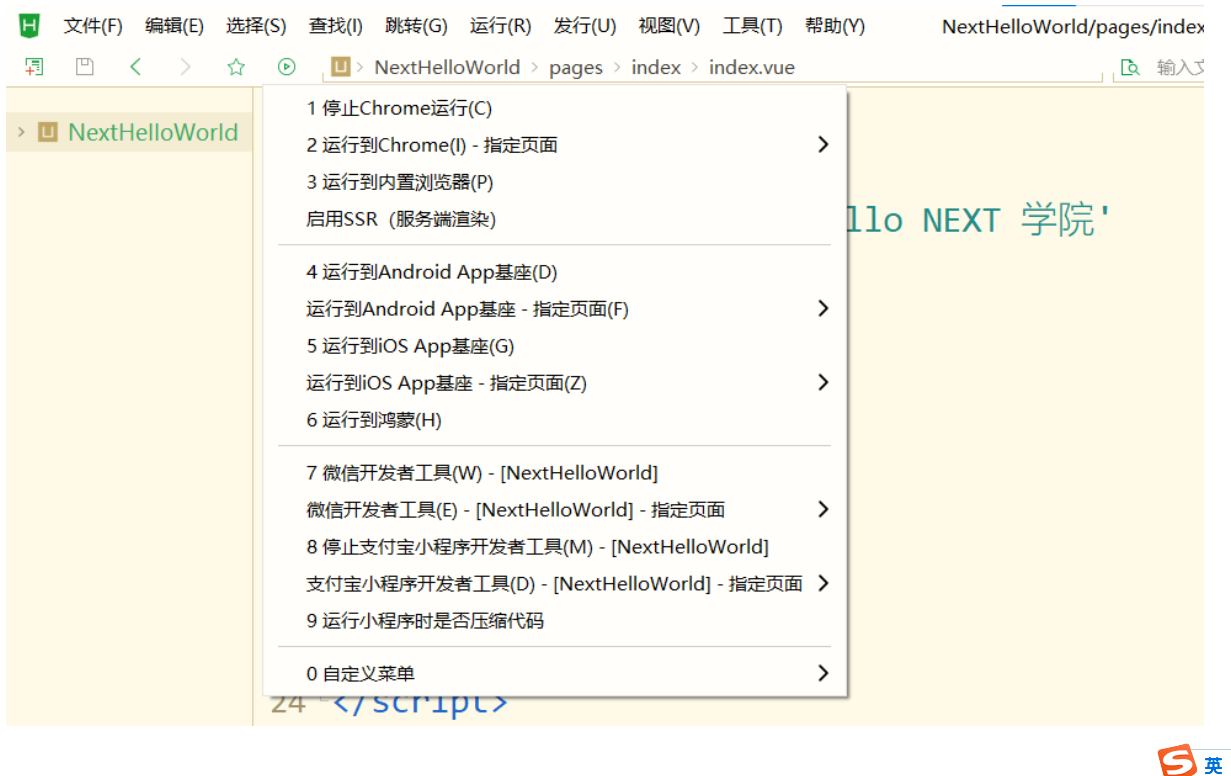Click index.vue in the breadcrumb path
The width and height of the screenshot is (1231, 776).
tap(752, 67)
